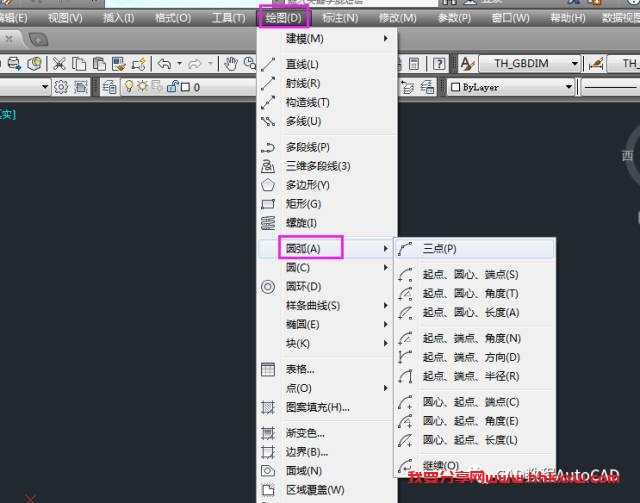This screenshot has width=640, height=503.
Task: Toggle layer freeze sun icon
Action: coord(142,86)
